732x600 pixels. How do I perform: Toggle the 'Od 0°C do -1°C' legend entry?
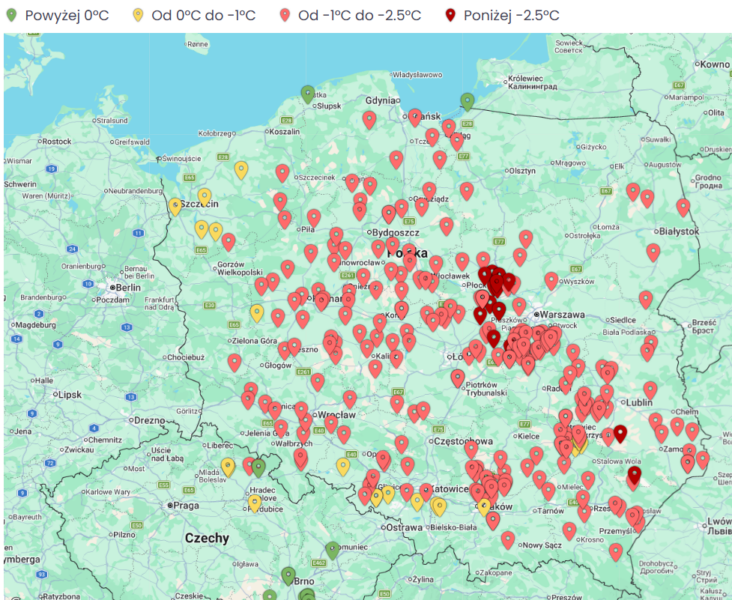pyautogui.click(x=205, y=15)
